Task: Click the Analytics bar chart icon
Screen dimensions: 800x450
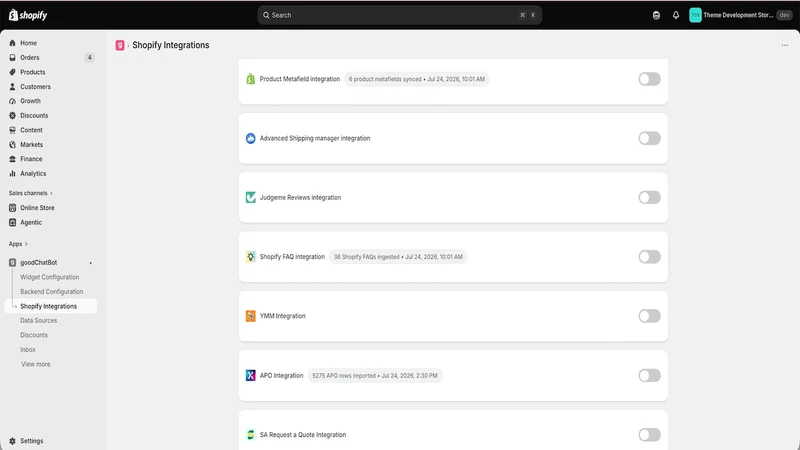Action: click(12, 173)
